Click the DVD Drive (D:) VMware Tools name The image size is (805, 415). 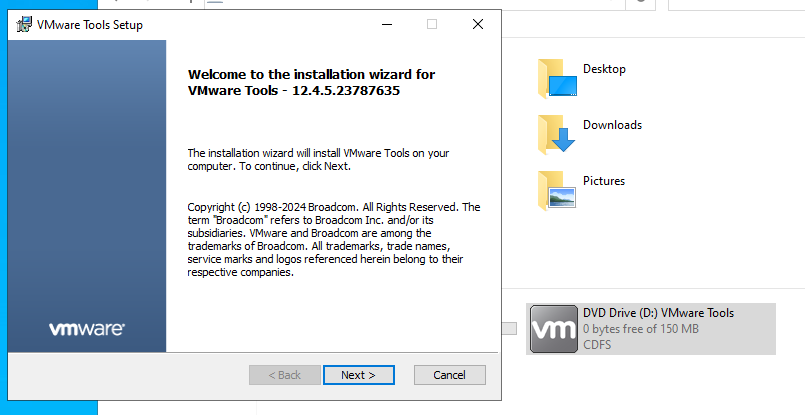point(658,313)
